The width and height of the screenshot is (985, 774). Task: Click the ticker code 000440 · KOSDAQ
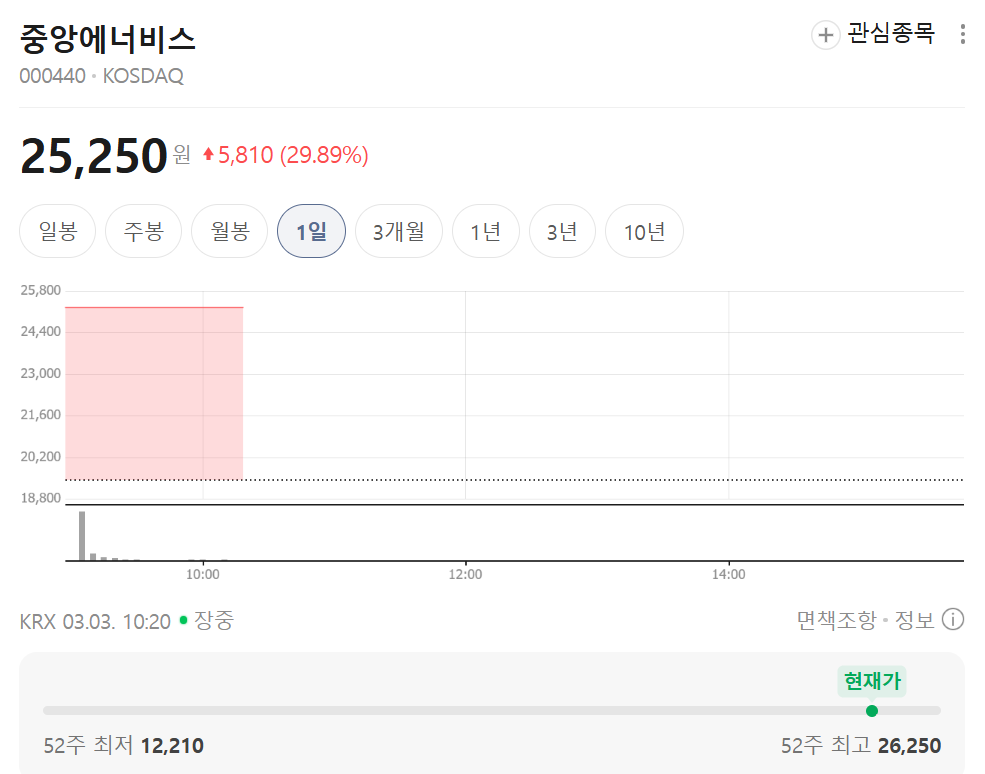(x=102, y=76)
